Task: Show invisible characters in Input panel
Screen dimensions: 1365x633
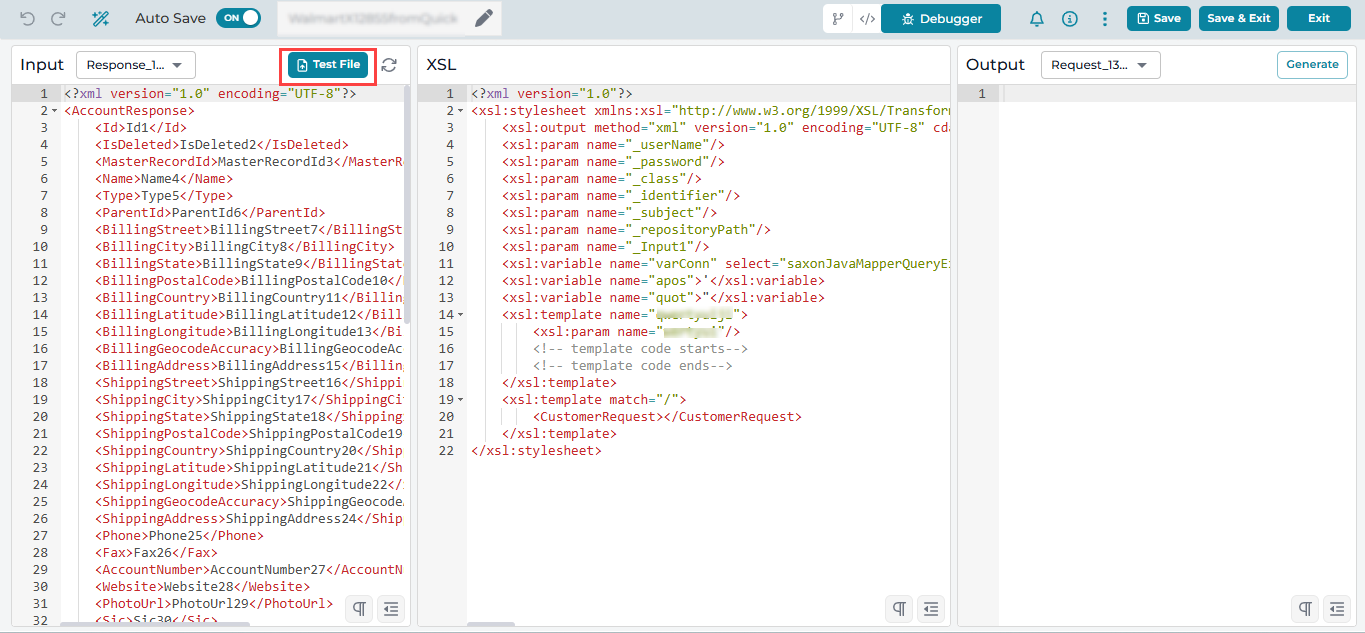Action: tap(360, 608)
